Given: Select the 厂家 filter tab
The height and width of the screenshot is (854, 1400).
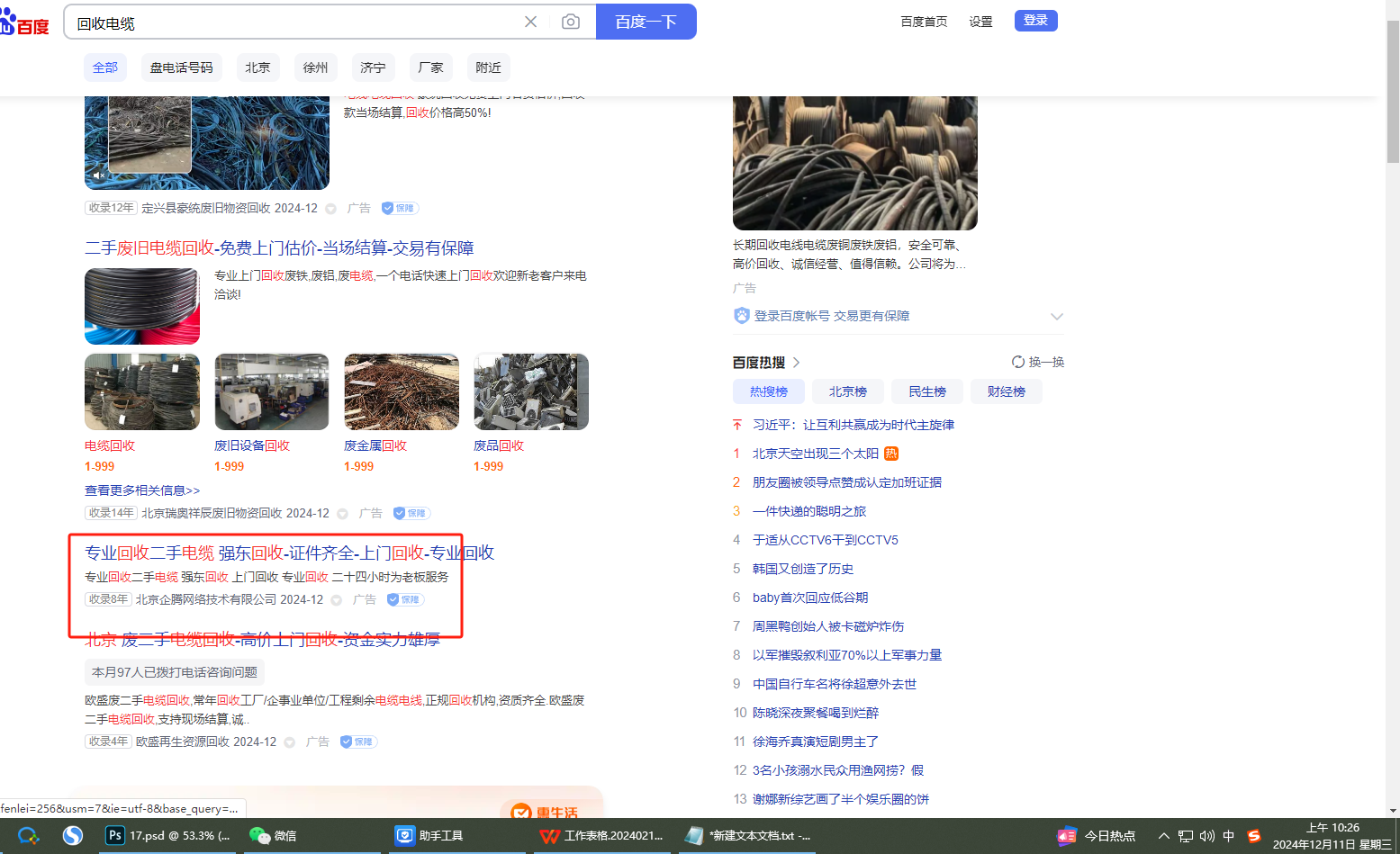Looking at the screenshot, I should pos(430,67).
